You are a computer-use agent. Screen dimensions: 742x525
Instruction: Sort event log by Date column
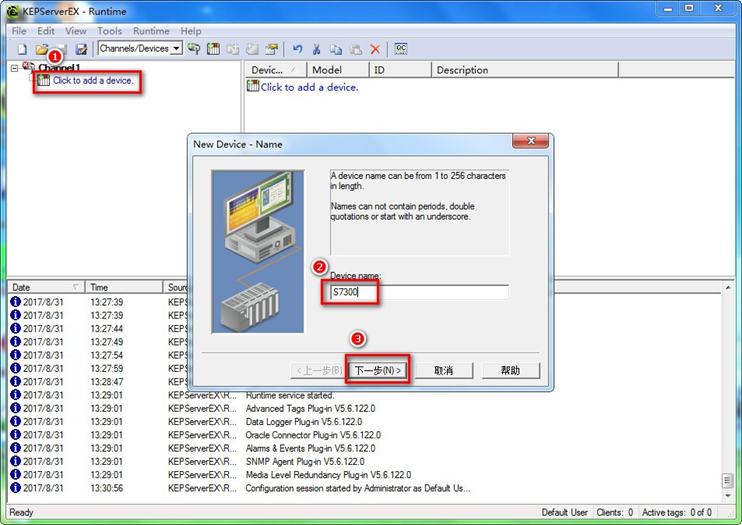46,287
